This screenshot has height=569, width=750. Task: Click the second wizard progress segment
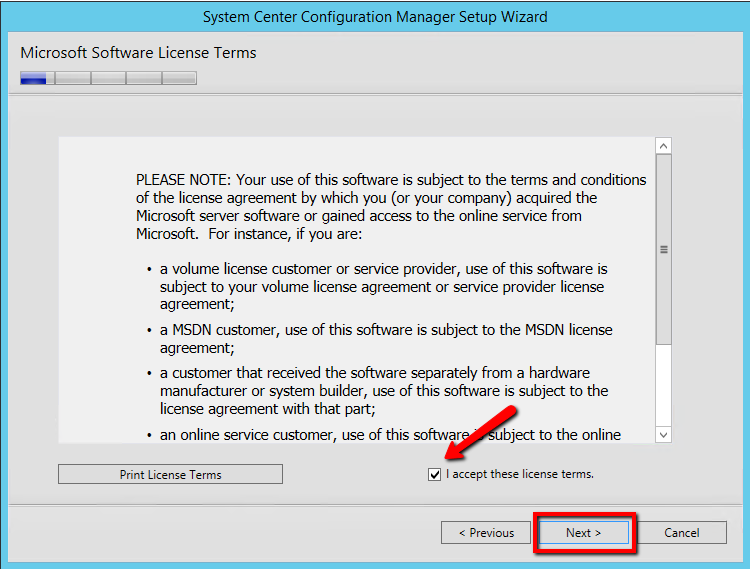[73, 78]
